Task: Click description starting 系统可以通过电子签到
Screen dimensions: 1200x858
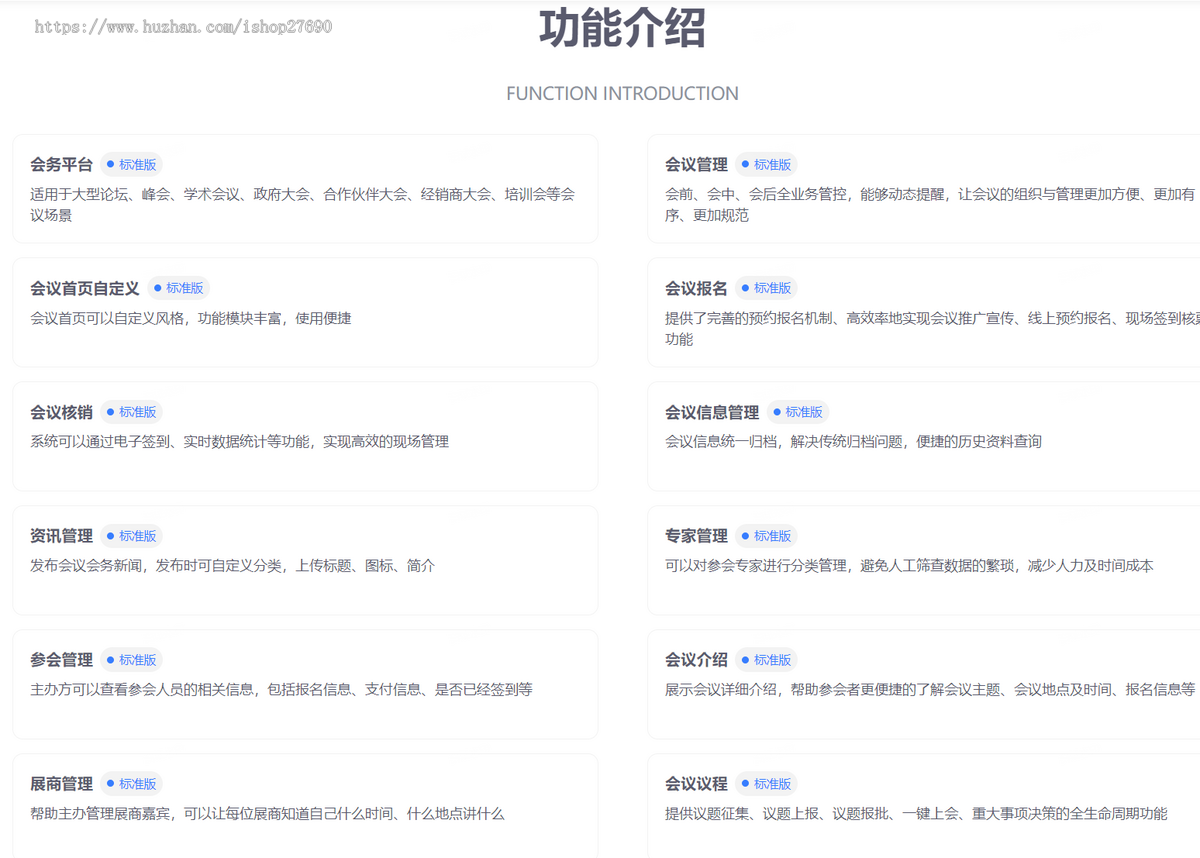Action: click(239, 441)
